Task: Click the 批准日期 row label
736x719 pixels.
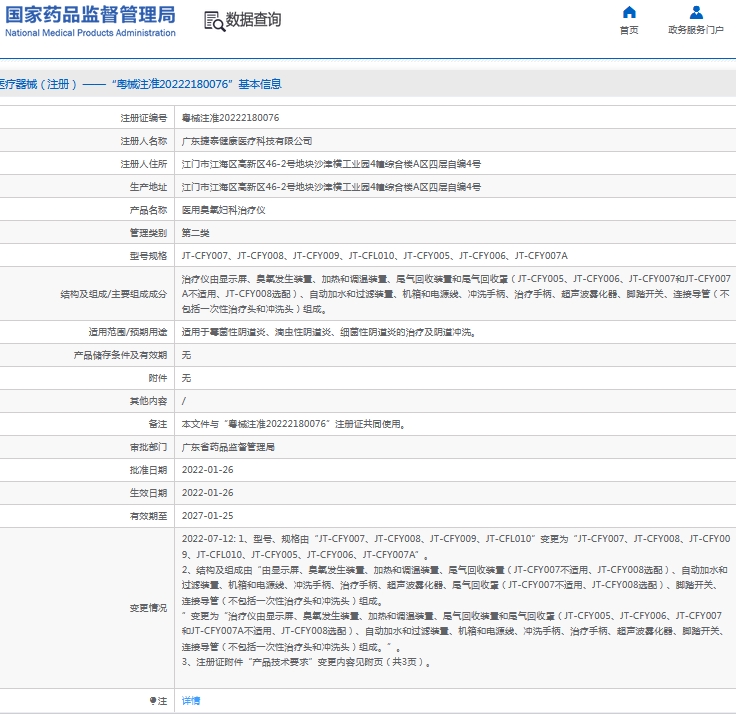Action: [x=148, y=470]
